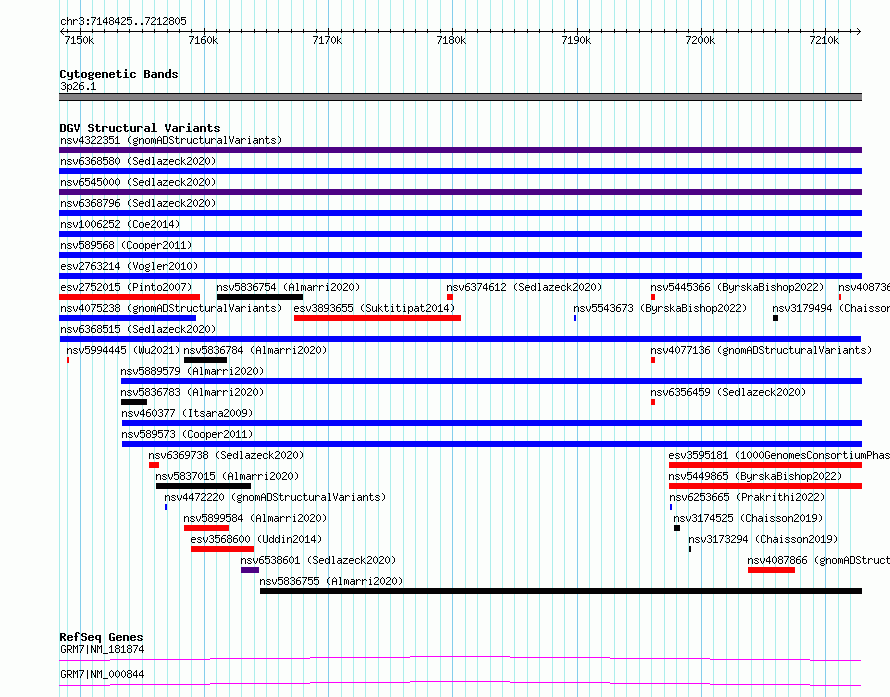Click the nsv5994445 (Wu2021) red tick
The width and height of the screenshot is (890, 697).
click(68, 360)
